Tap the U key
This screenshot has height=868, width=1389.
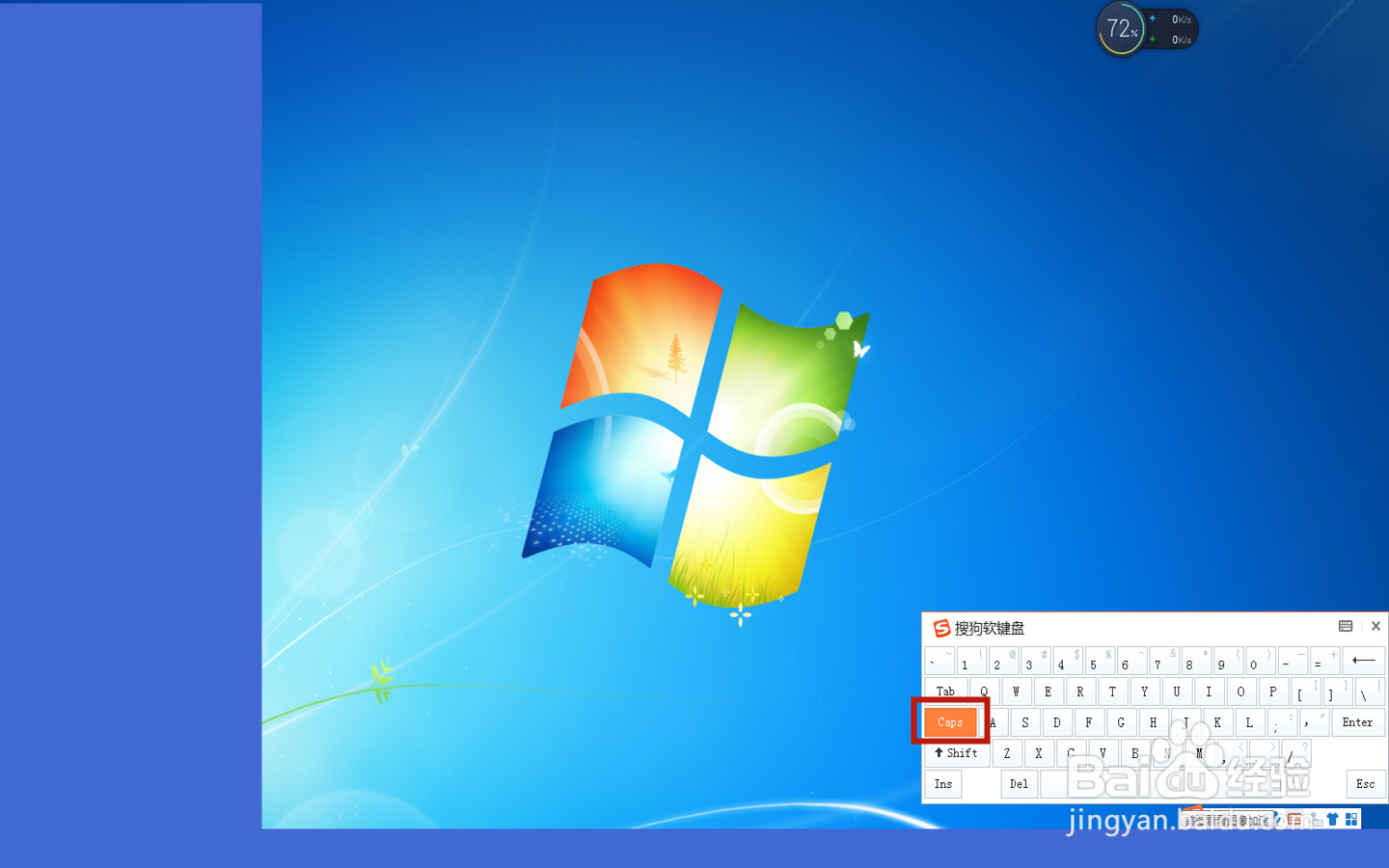click(1177, 692)
